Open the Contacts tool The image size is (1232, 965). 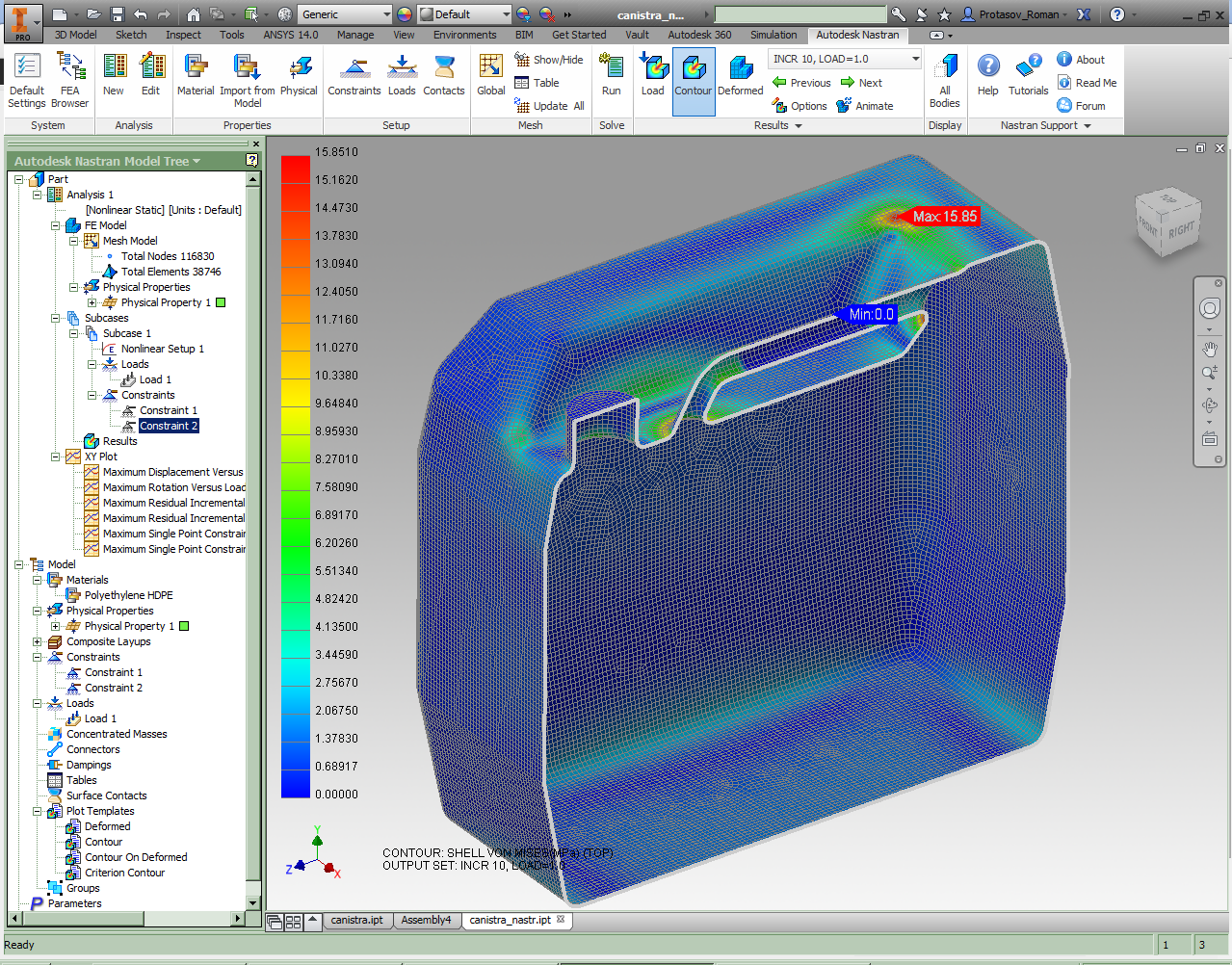point(444,75)
